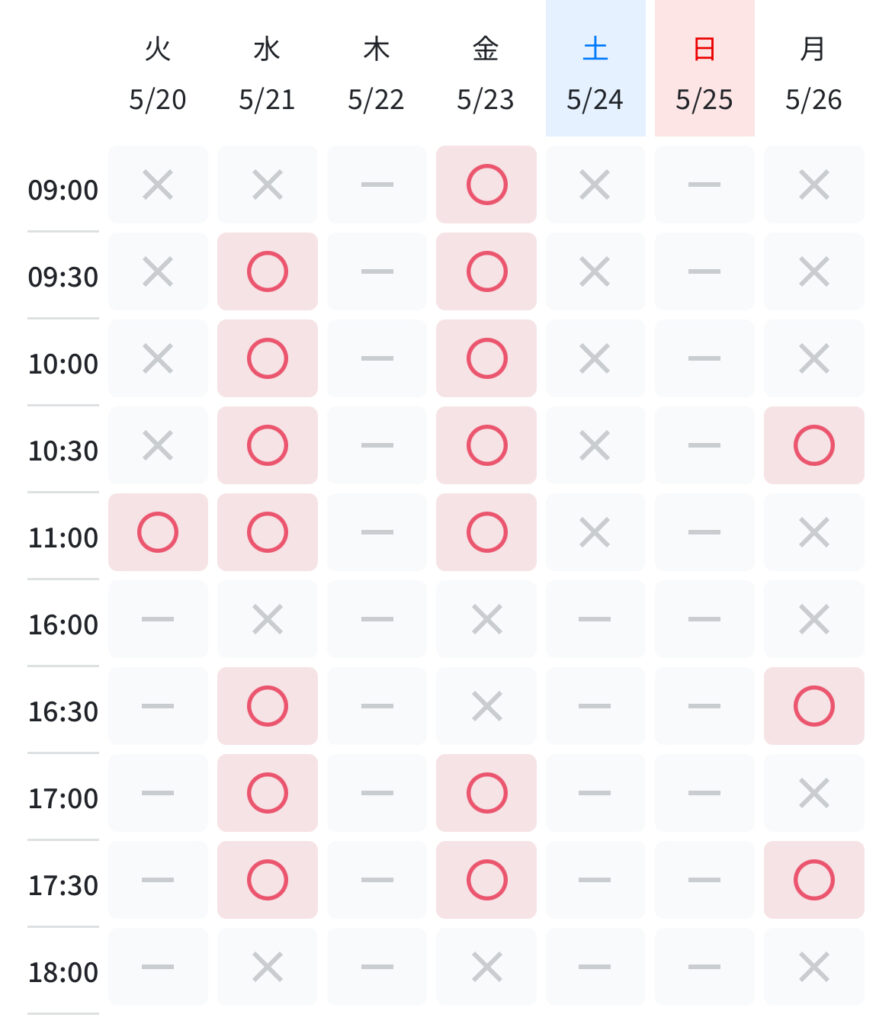892x1024 pixels.
Task: Book the 10:00 slot on Friday 5/23
Action: pyautogui.click(x=486, y=358)
